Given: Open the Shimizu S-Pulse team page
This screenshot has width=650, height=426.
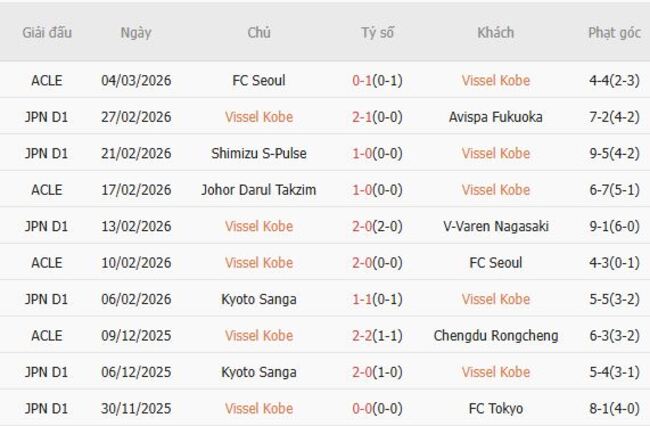Looking at the screenshot, I should (259, 153).
